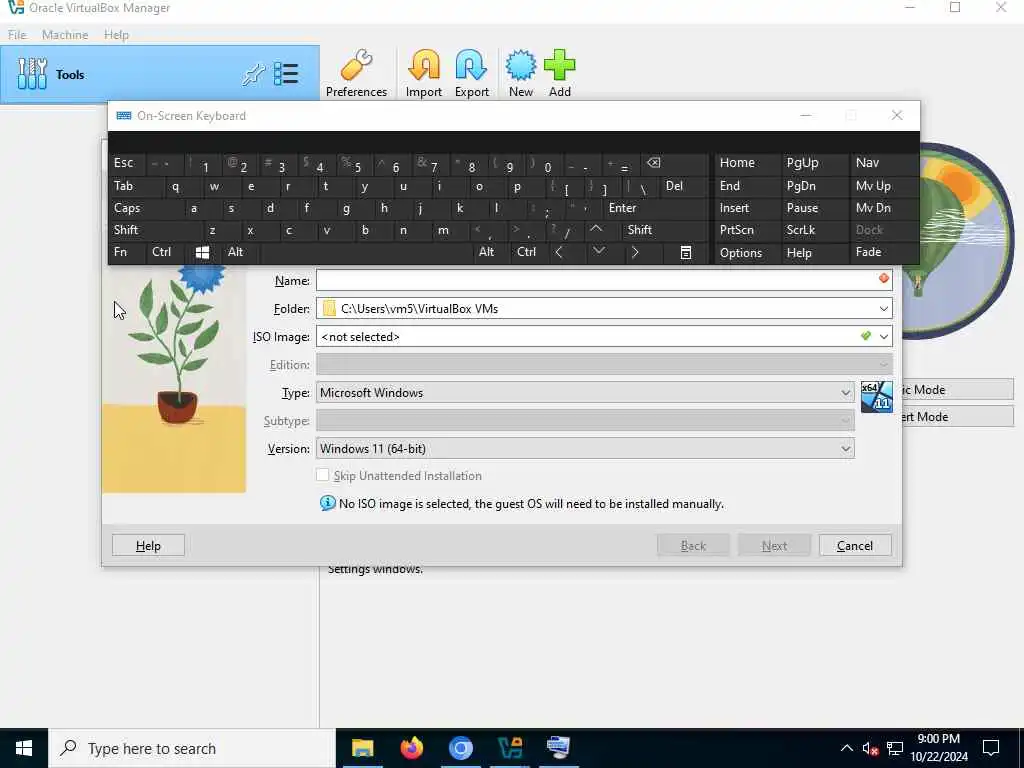The image size is (1024, 768).
Task: Click the File Explorer taskbar icon
Action: coord(362,748)
